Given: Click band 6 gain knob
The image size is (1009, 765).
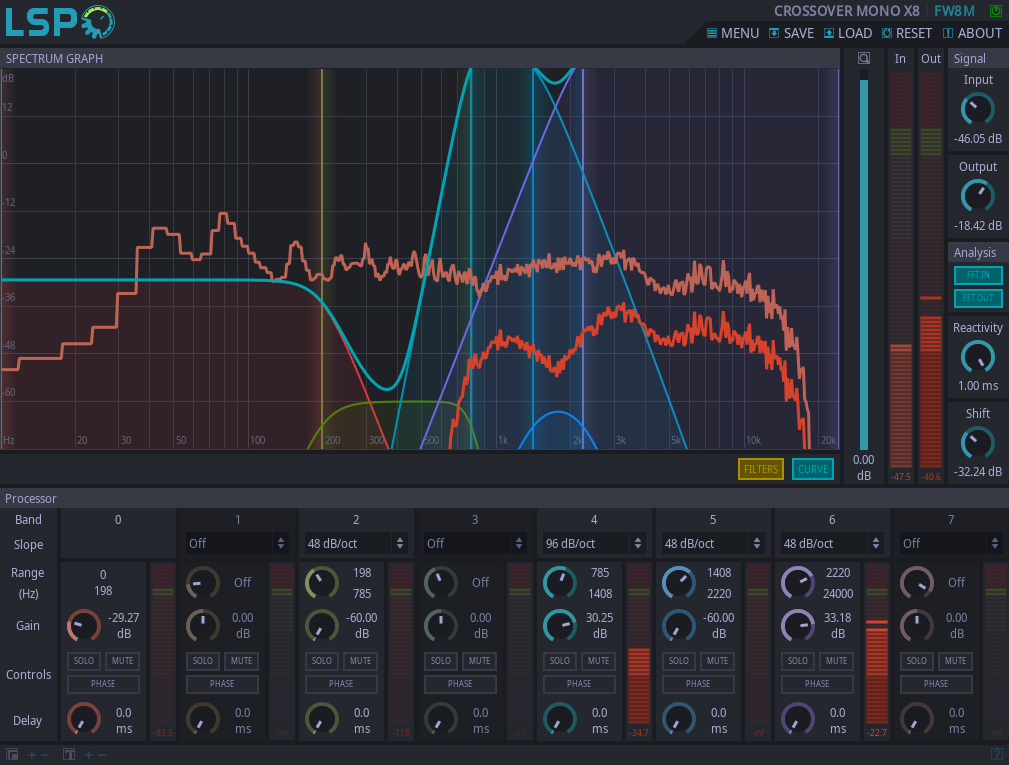Looking at the screenshot, I should pos(798,625).
